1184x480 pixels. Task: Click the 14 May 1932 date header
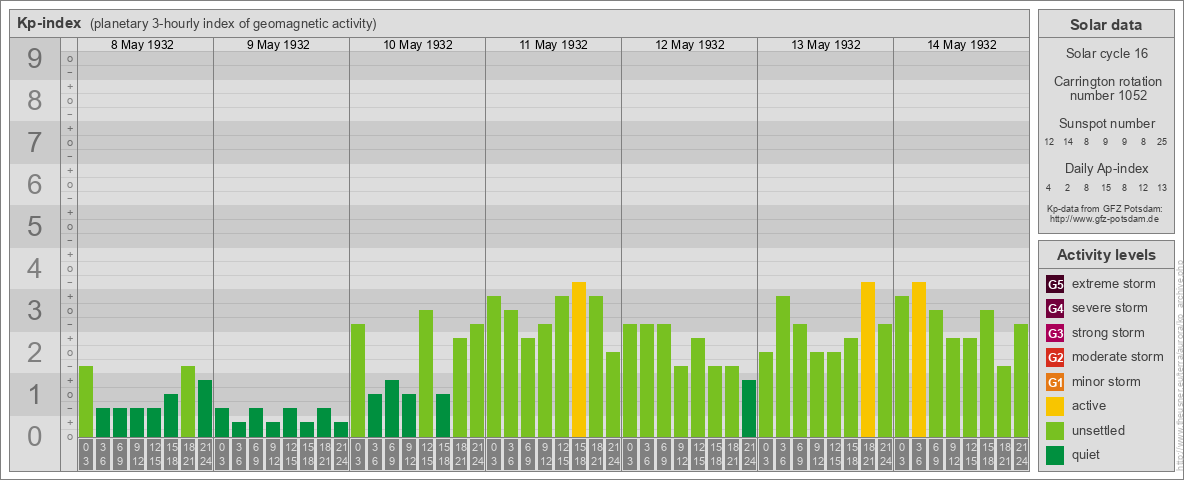[x=961, y=45]
